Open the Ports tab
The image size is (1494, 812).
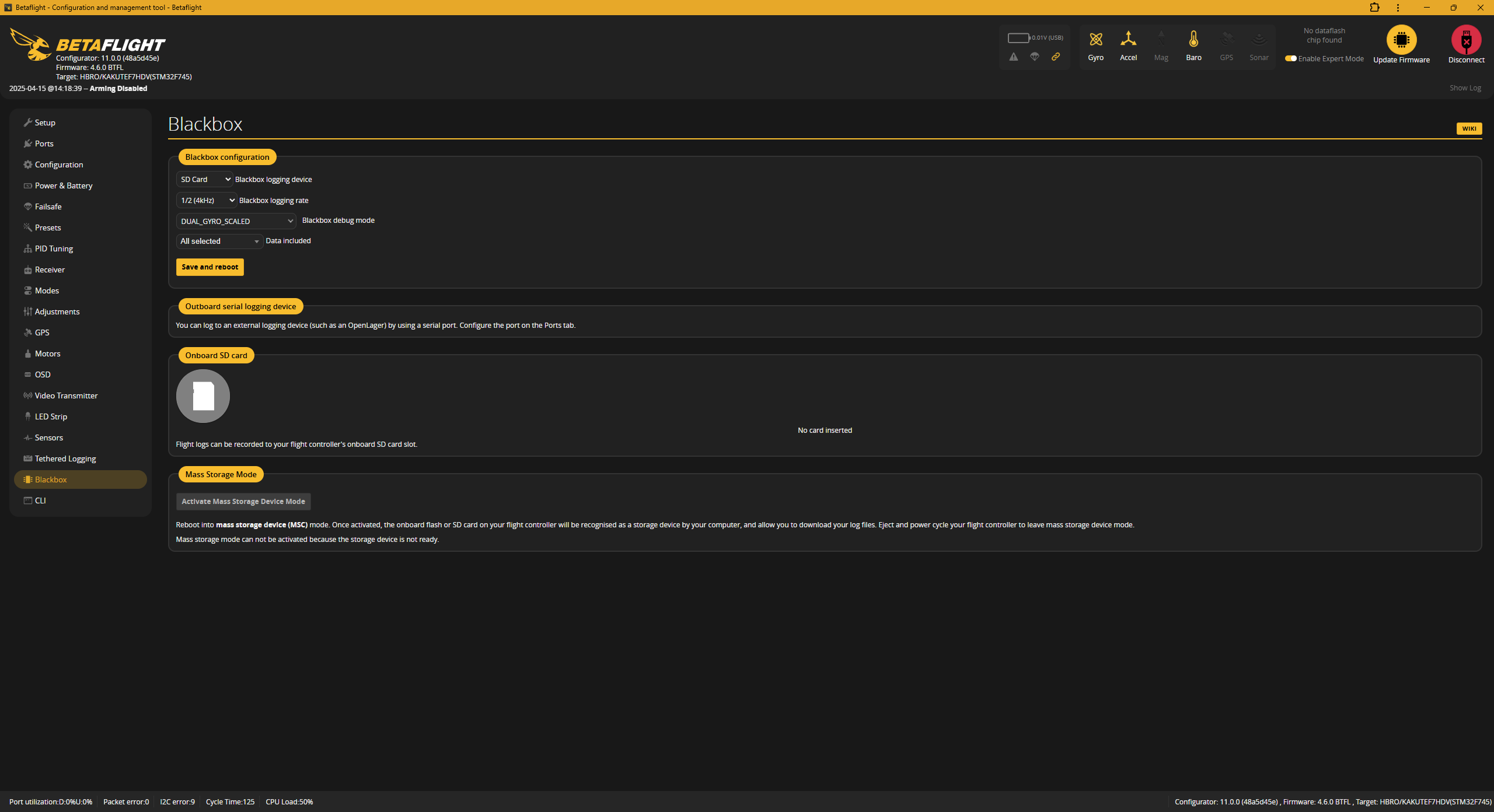81,143
